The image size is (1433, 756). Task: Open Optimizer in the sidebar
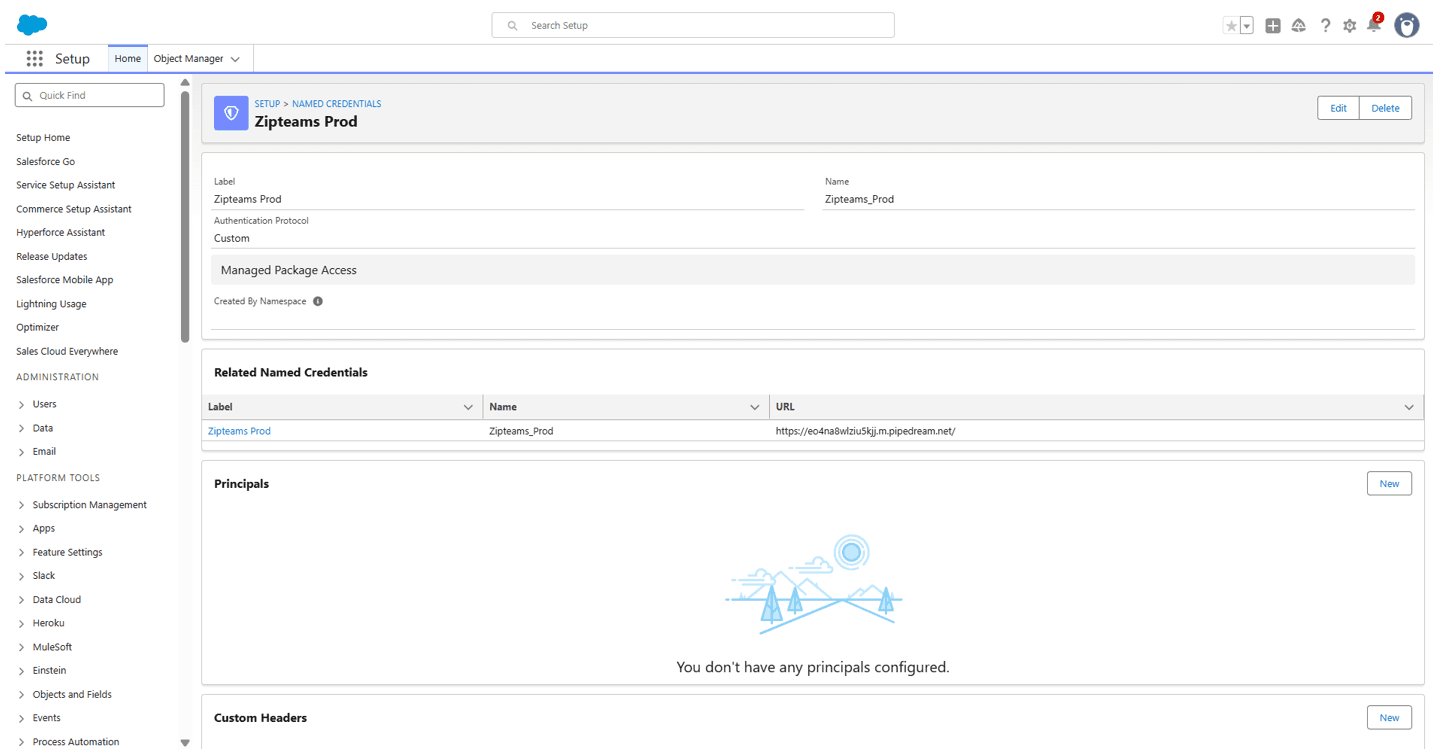[38, 328]
